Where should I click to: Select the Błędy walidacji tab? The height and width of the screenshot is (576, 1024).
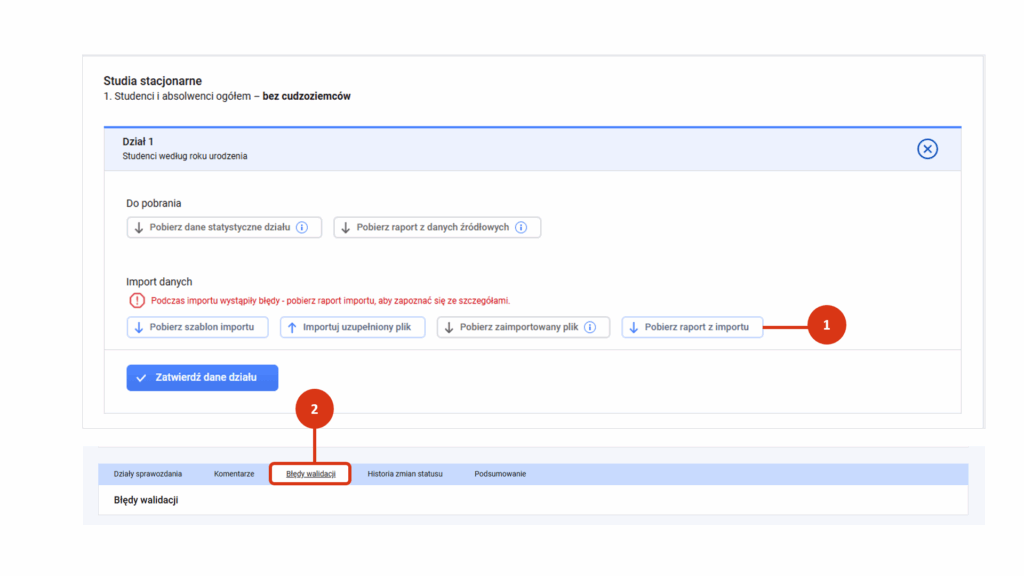(311, 474)
